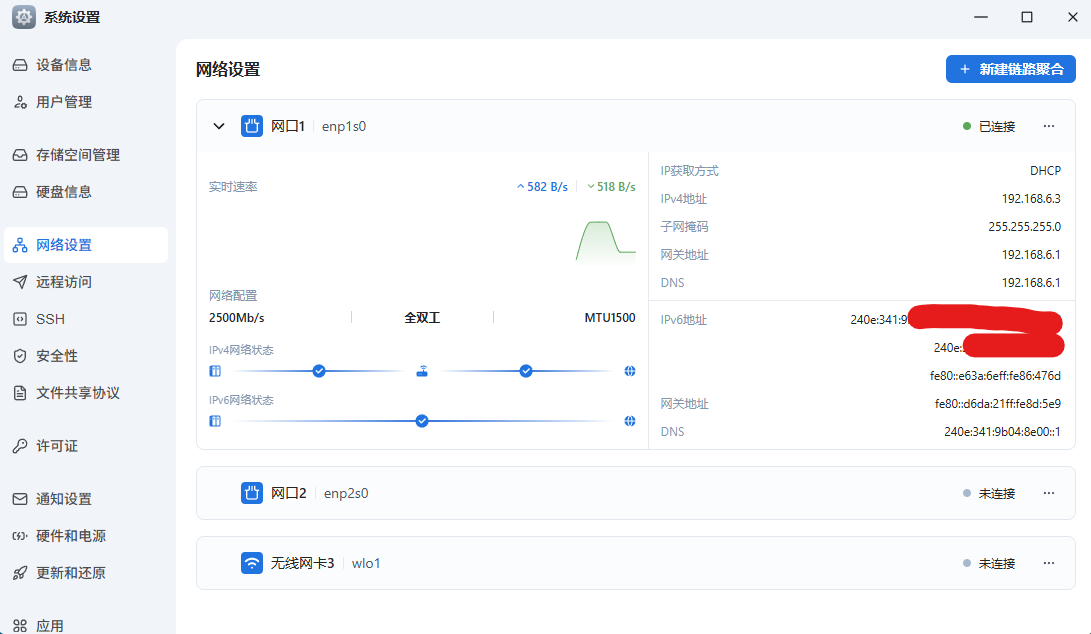Viewport: 1091px width, 634px height.
Task: Click the 未连接 status of 网口2
Action: pyautogui.click(x=989, y=493)
